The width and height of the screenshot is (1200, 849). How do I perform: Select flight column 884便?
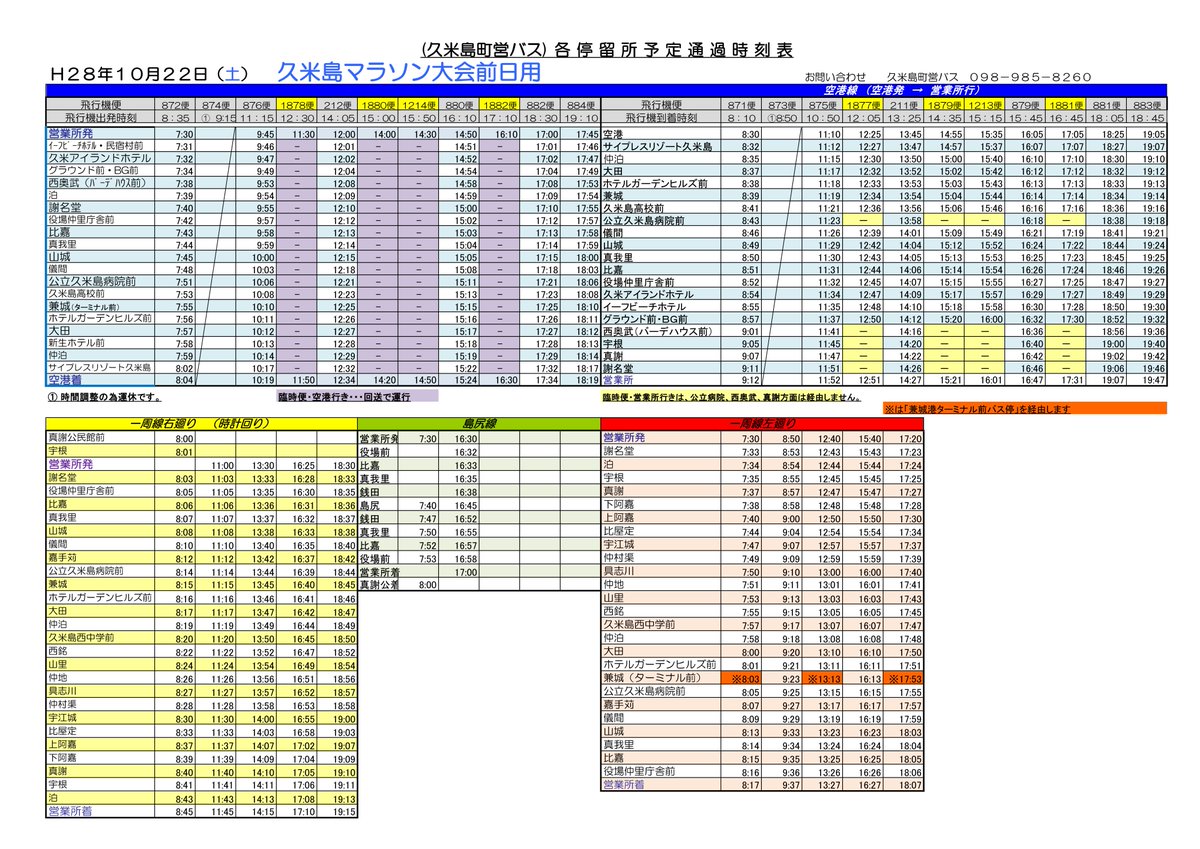(x=580, y=104)
